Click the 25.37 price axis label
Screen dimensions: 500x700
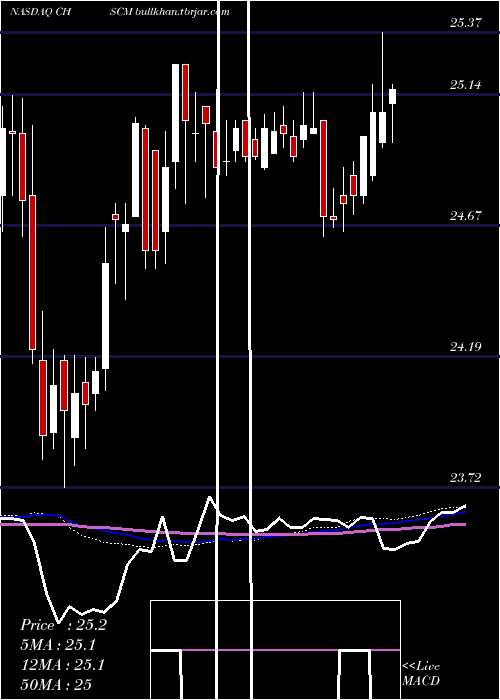pyautogui.click(x=466, y=23)
